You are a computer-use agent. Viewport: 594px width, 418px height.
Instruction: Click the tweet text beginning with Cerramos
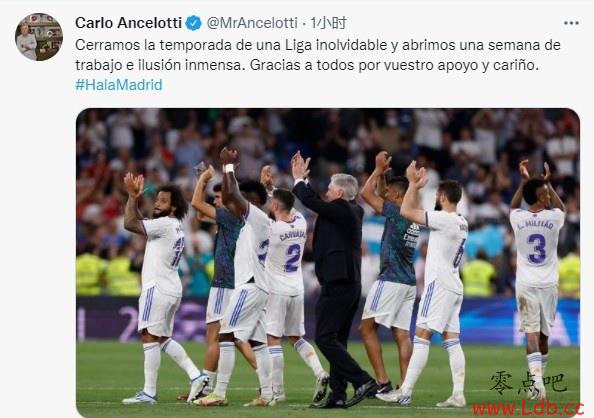click(317, 55)
